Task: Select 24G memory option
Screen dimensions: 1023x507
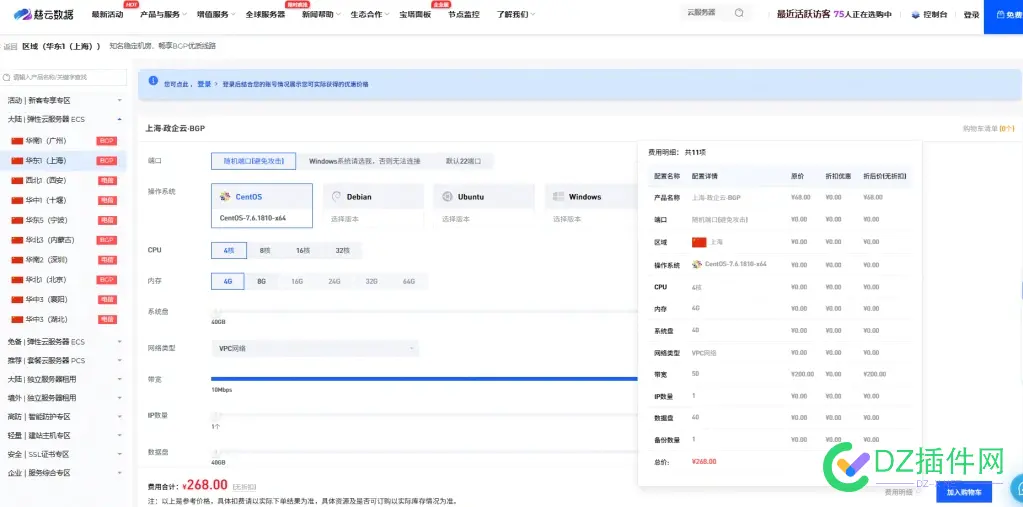Action: [x=334, y=281]
